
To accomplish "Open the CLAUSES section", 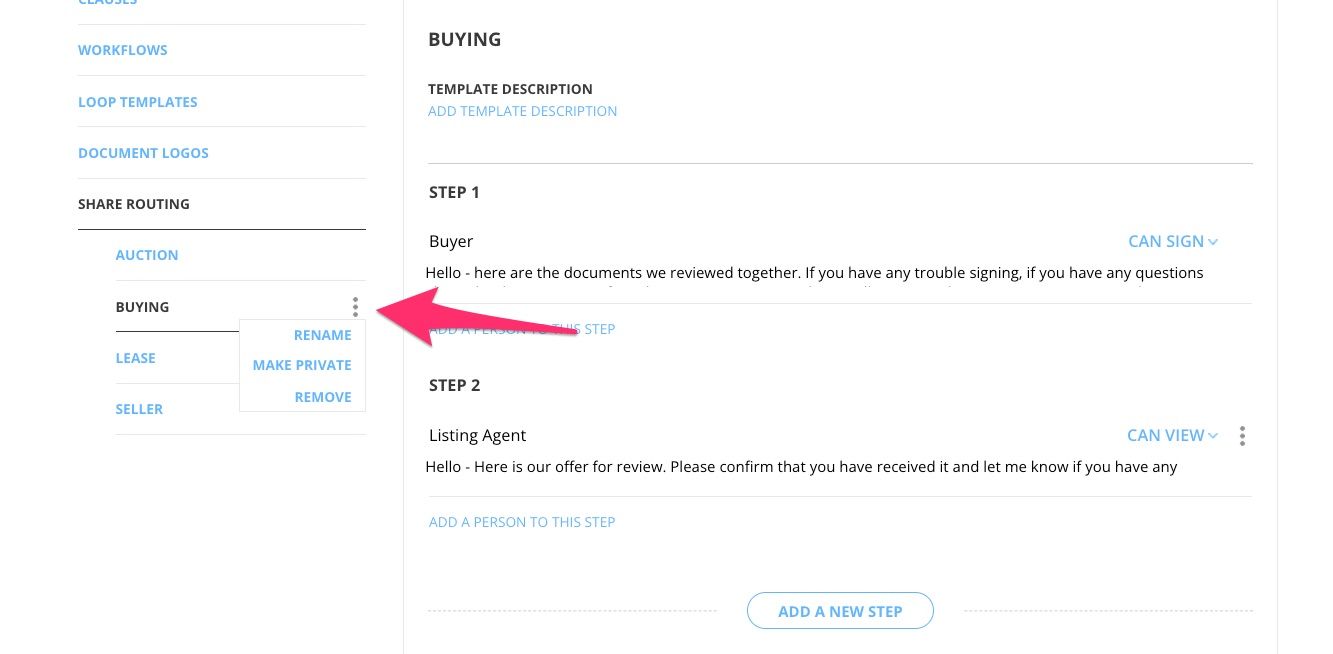I will coord(107,3).
